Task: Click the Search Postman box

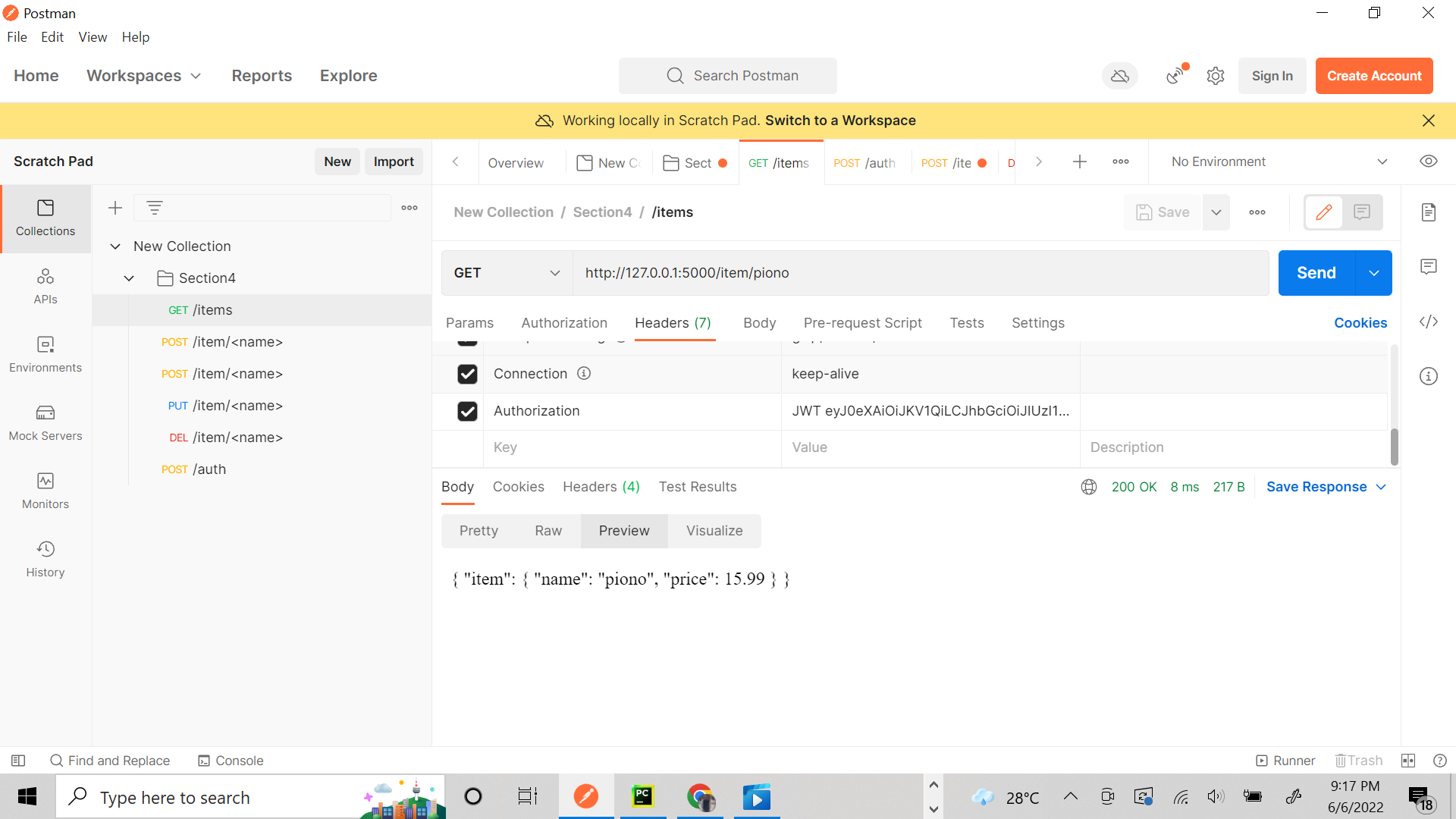Action: (728, 76)
